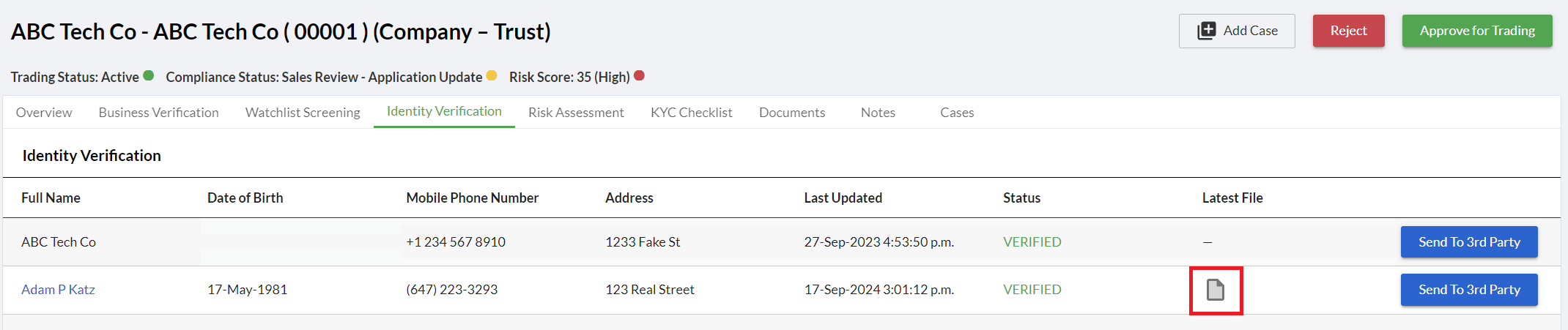View the KYC Checklist tab
1568x330 pixels.
click(691, 113)
